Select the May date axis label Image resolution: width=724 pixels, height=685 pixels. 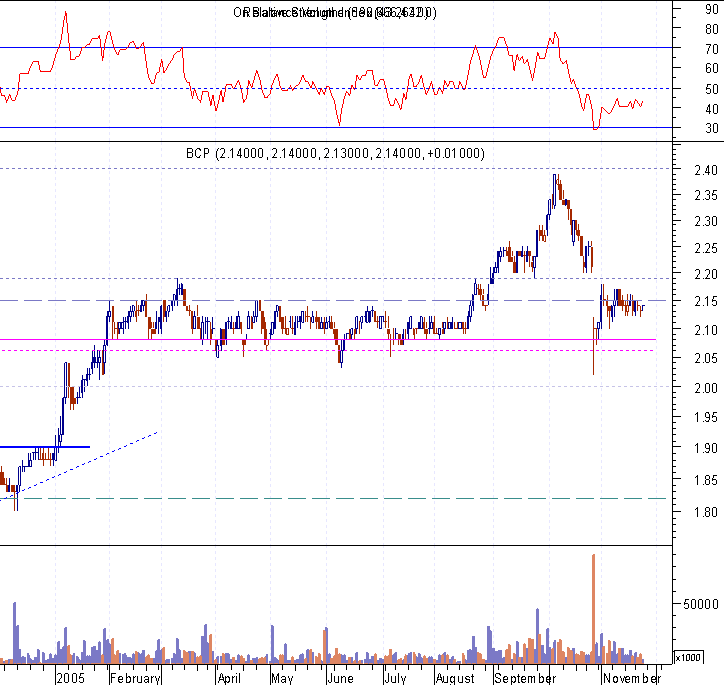(x=282, y=678)
